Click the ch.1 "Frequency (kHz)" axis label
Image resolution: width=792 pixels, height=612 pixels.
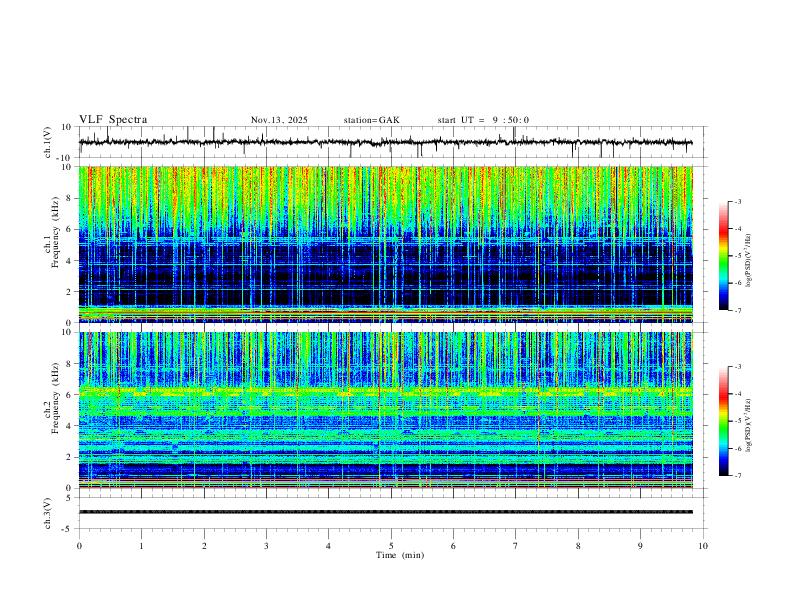(x=55, y=233)
